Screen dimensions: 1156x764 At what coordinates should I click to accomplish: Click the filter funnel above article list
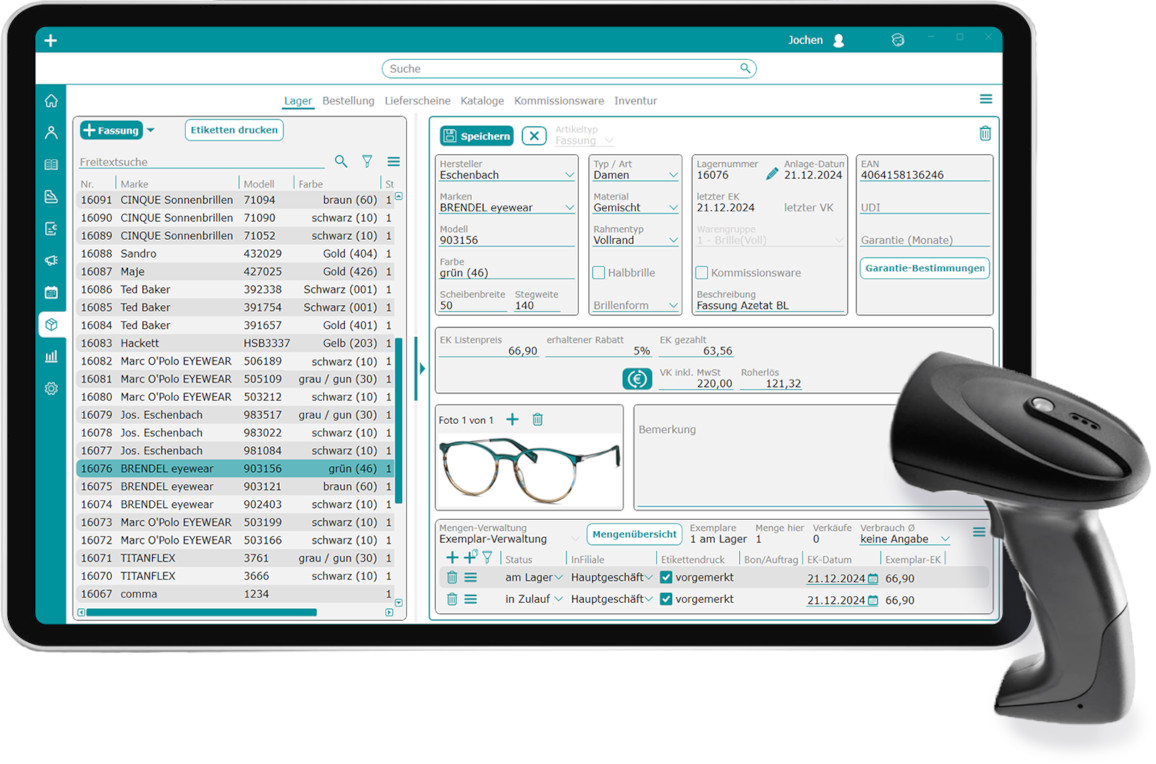click(x=367, y=161)
